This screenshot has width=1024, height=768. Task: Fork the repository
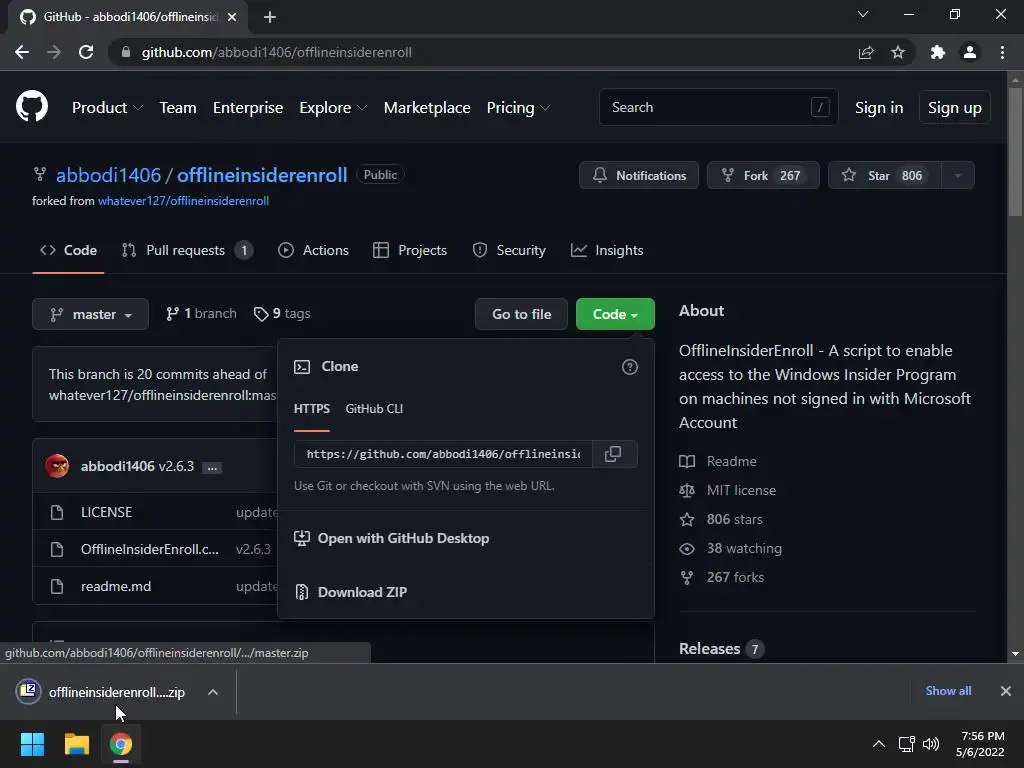pyautogui.click(x=763, y=175)
